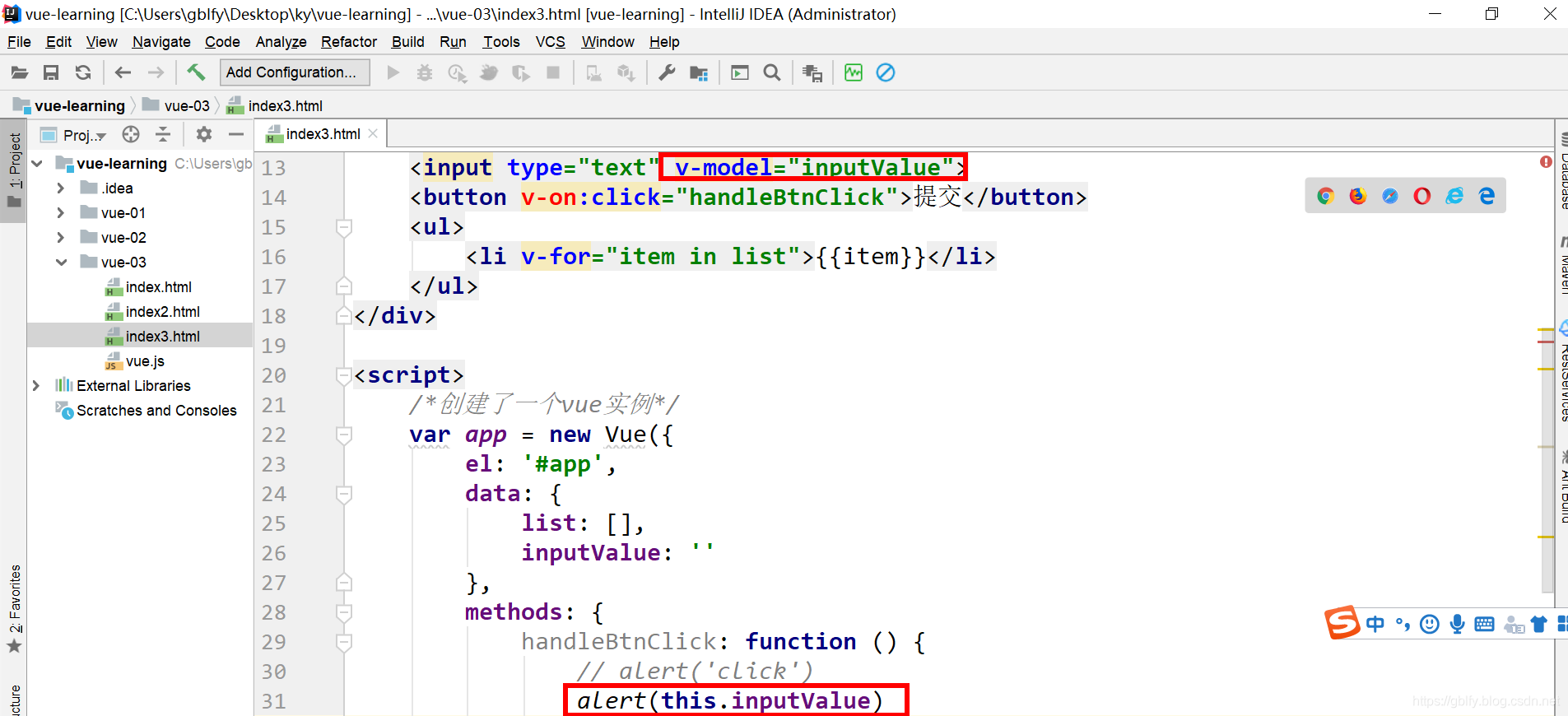Image resolution: width=1568 pixels, height=716 pixels.
Task: Navigate back with the left arrow icon
Action: coord(123,73)
